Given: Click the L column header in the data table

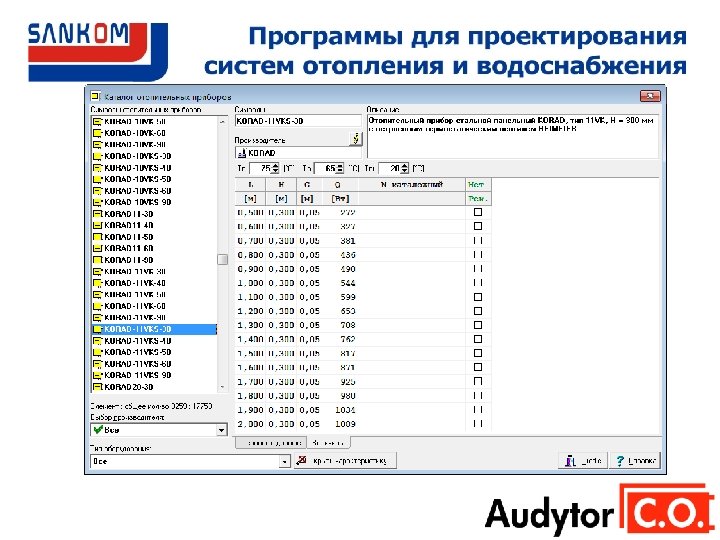Looking at the screenshot, I should point(250,185).
